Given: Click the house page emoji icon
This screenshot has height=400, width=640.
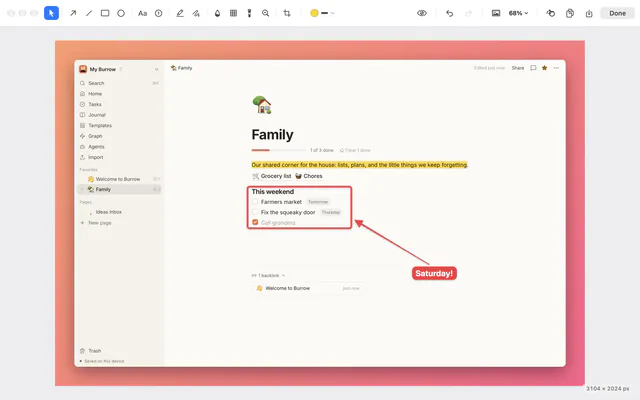Looking at the screenshot, I should pos(262,105).
